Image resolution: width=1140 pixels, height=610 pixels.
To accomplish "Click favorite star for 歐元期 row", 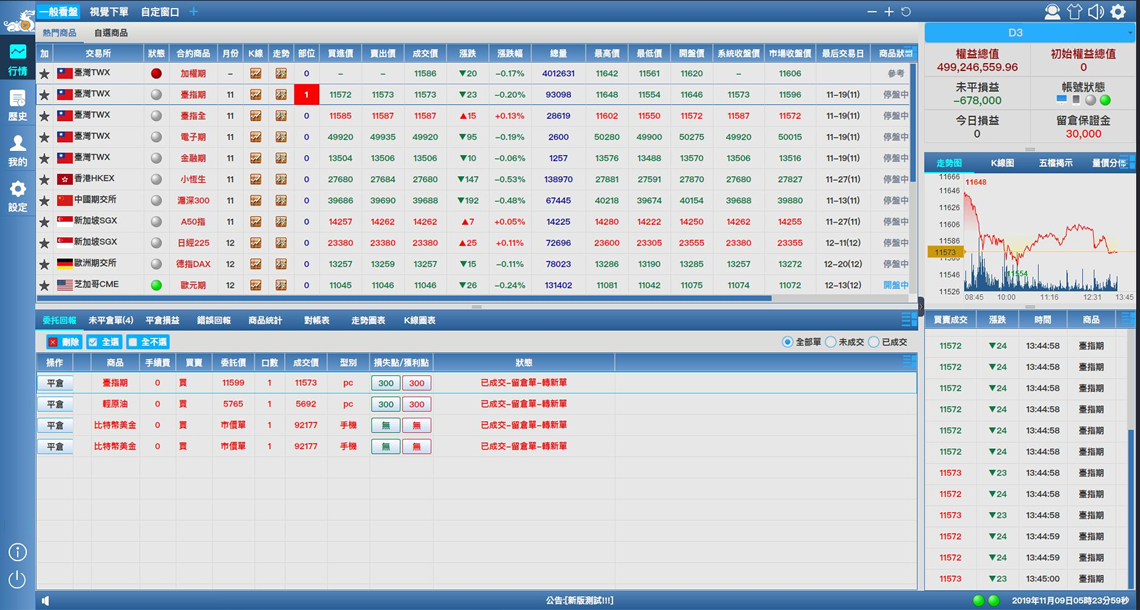I will [44, 285].
